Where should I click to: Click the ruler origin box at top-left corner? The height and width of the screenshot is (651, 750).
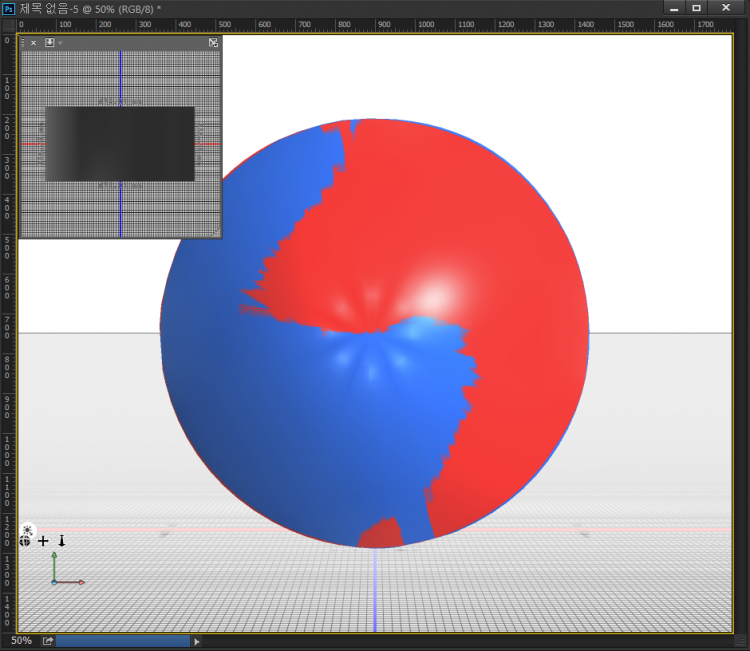tap(8, 24)
